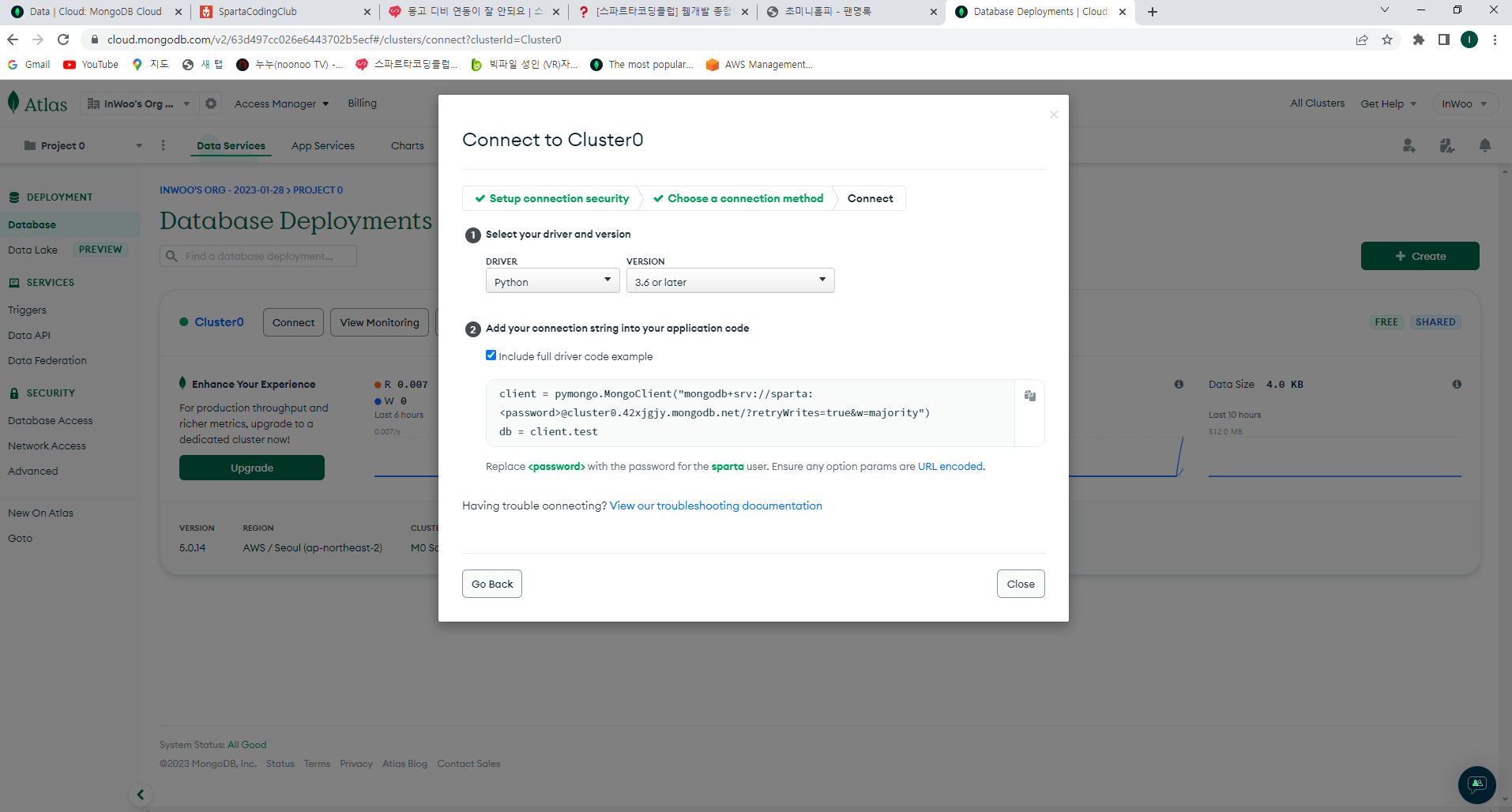
Task: Open All Clusters link
Action: click(1317, 103)
